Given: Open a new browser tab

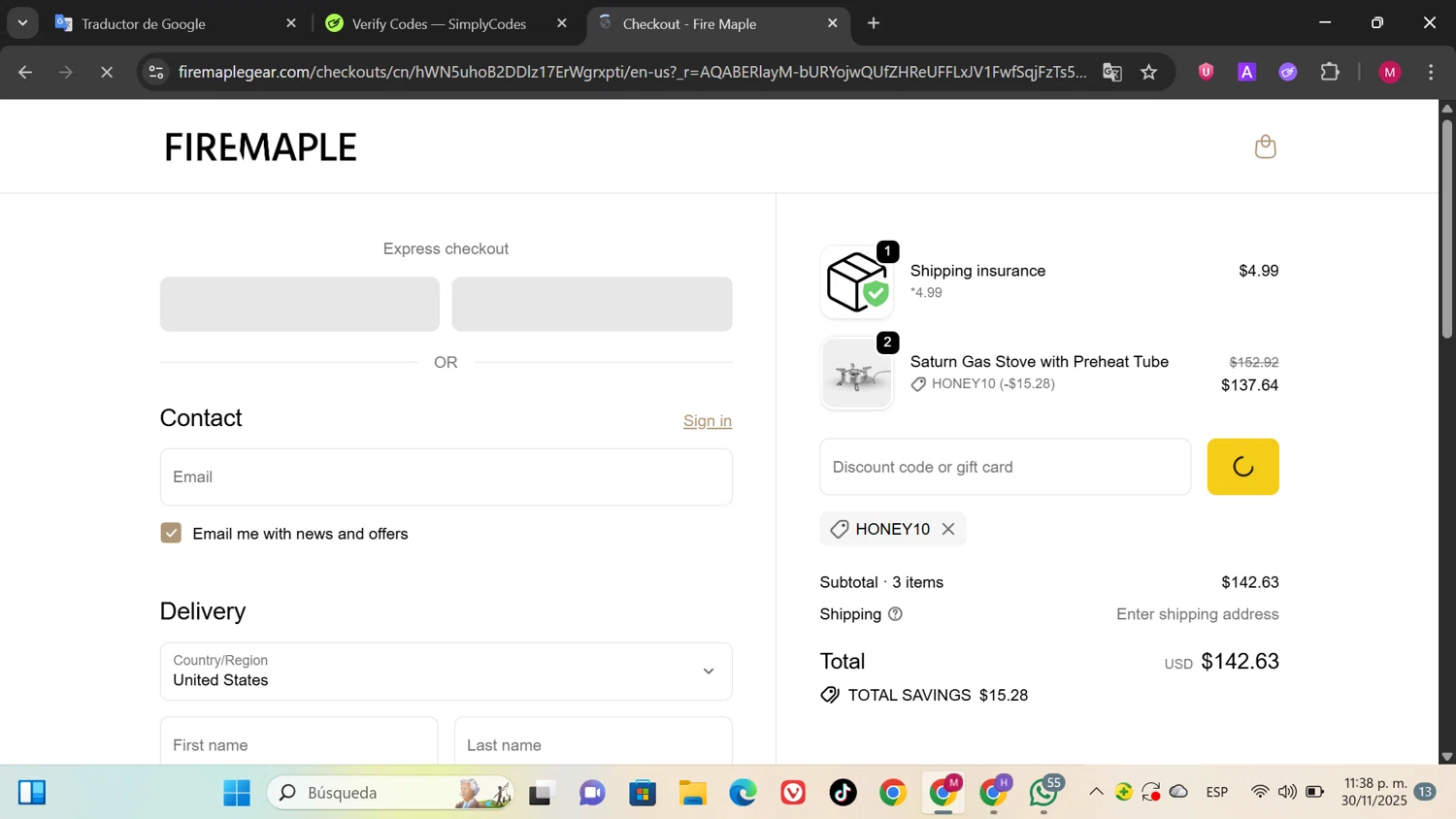Looking at the screenshot, I should 874,23.
